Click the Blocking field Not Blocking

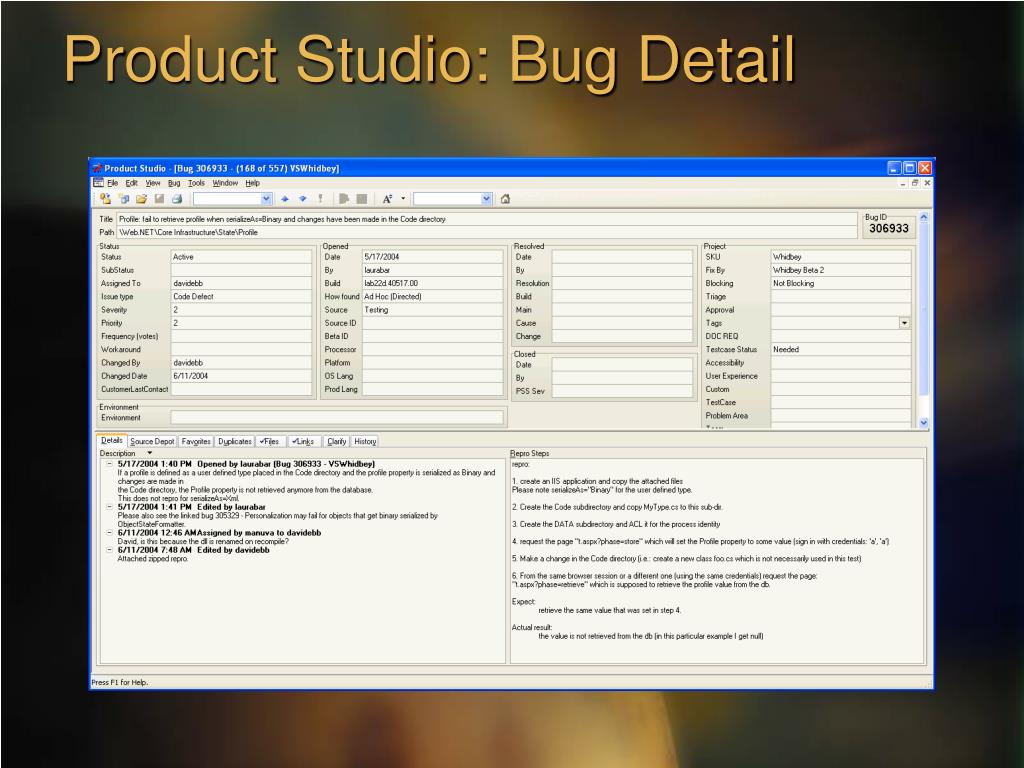(x=841, y=283)
